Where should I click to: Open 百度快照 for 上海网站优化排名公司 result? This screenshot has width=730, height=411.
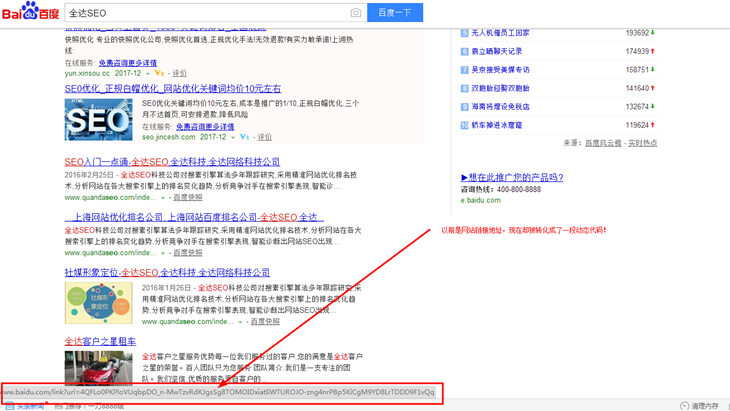click(188, 253)
